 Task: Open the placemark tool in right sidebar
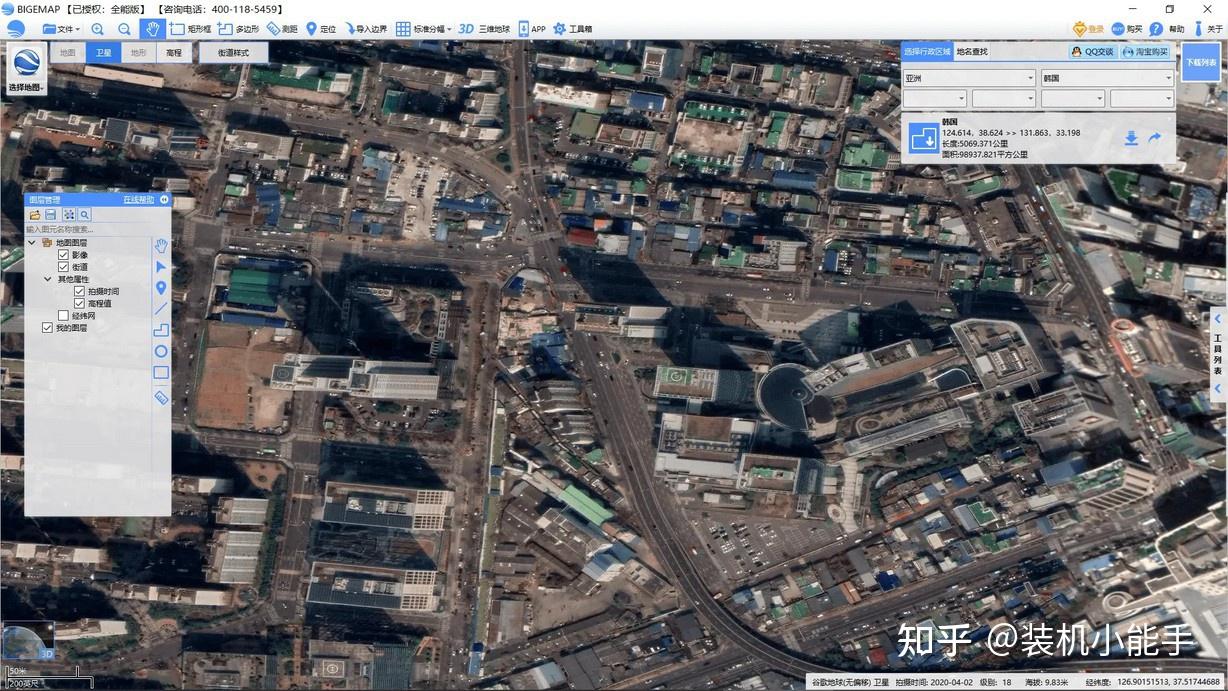click(161, 287)
